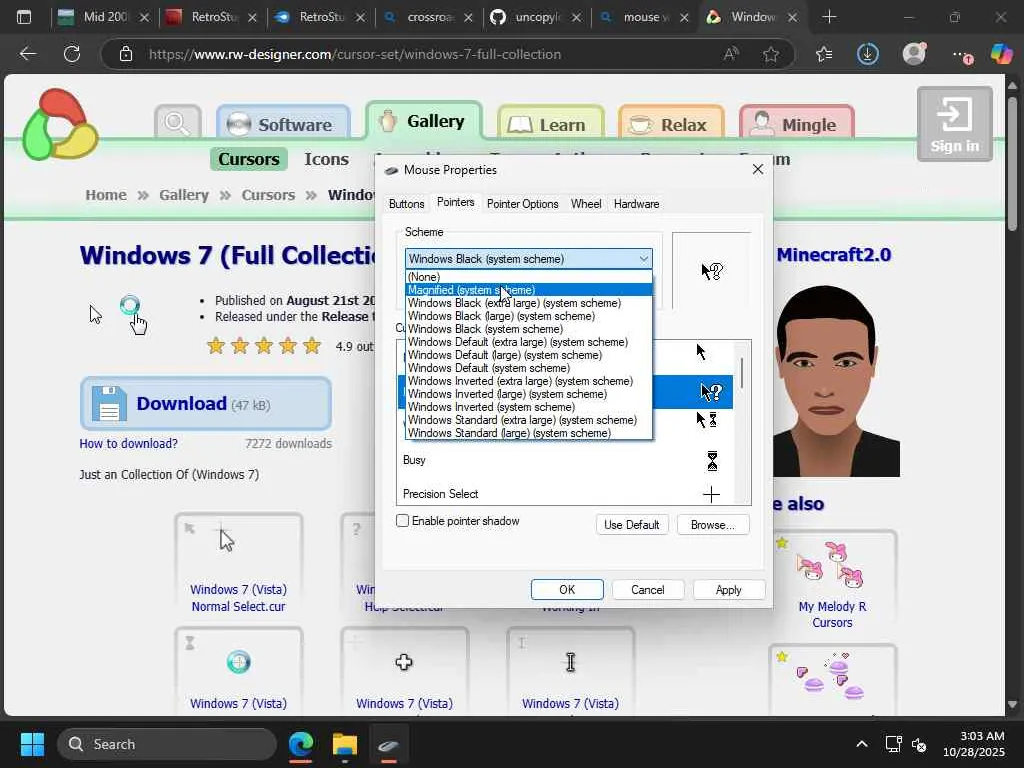Enable pointer shadow checkbox
The height and width of the screenshot is (768, 1024).
tap(402, 520)
